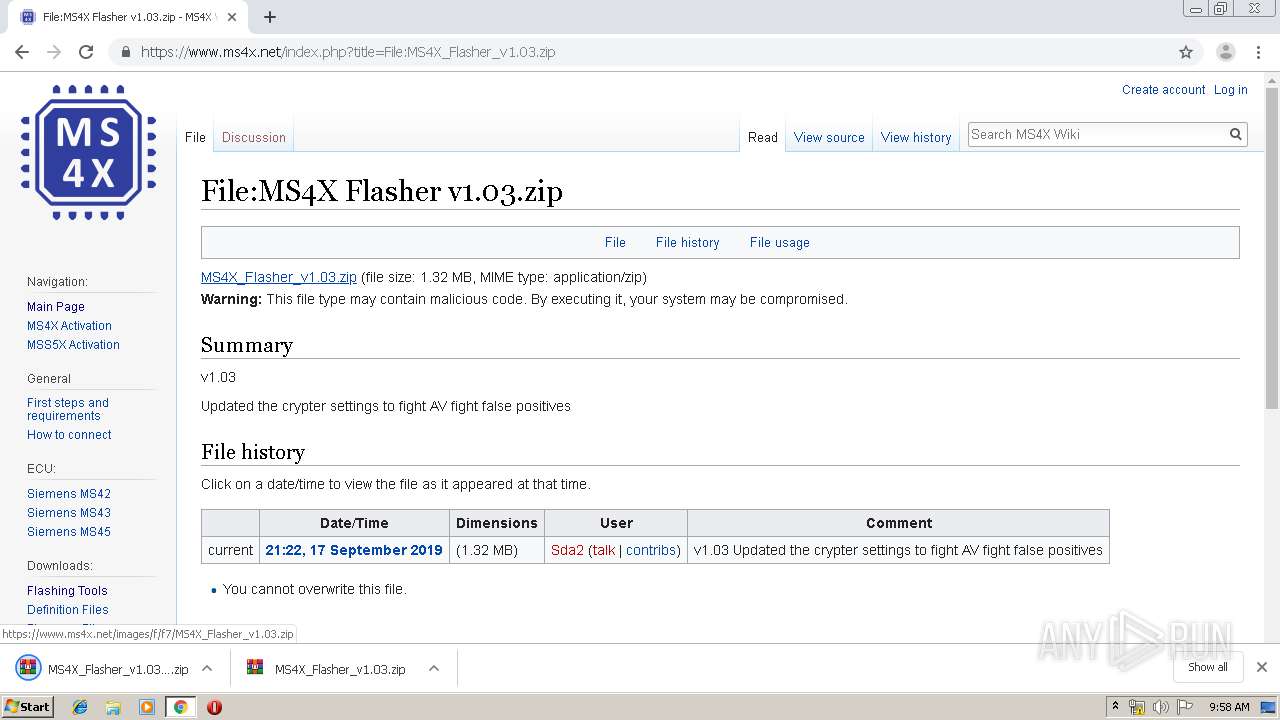Show hidden tray icons arrow
The height and width of the screenshot is (720, 1280).
point(1116,707)
